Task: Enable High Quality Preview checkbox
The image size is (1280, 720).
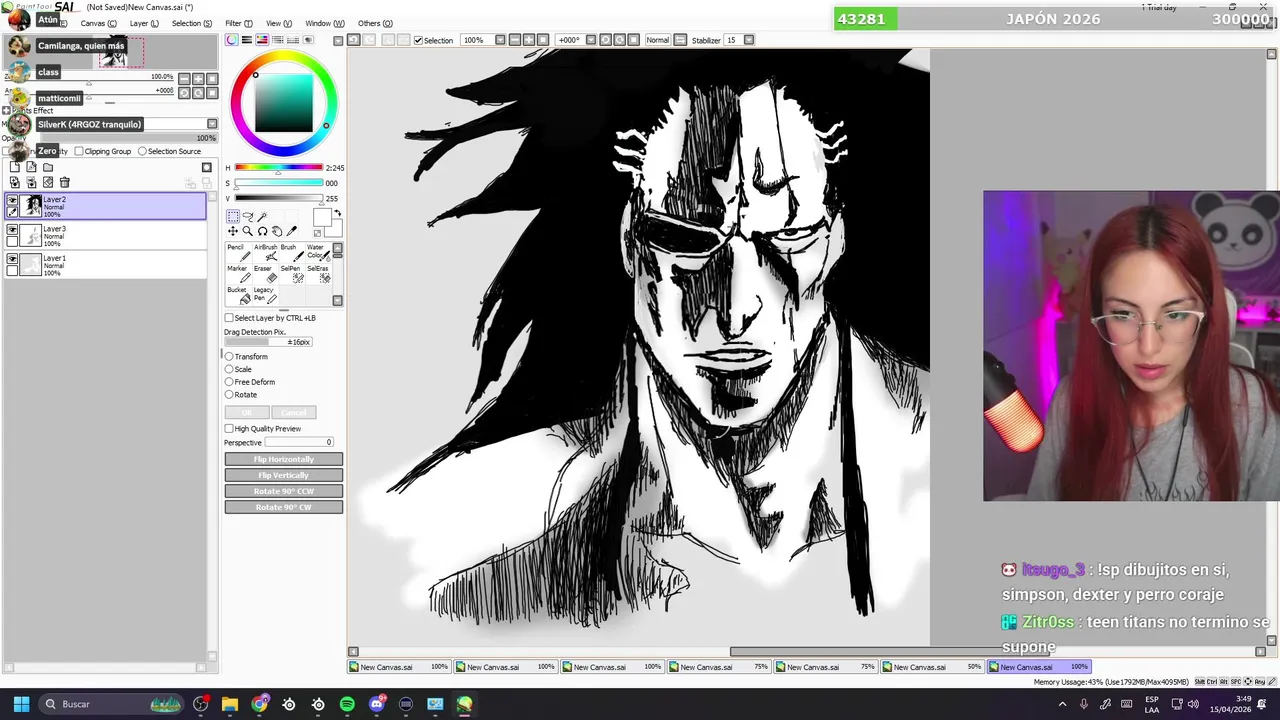Action: (229, 429)
